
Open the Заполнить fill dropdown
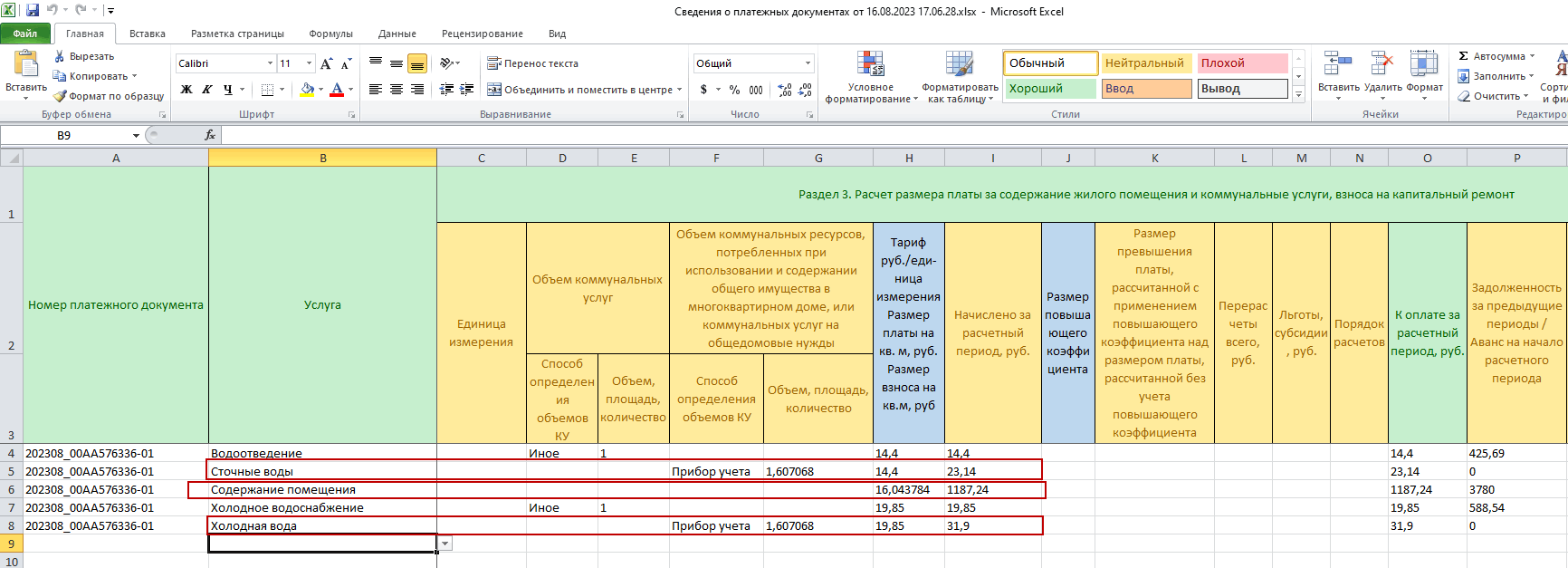tap(1496, 76)
